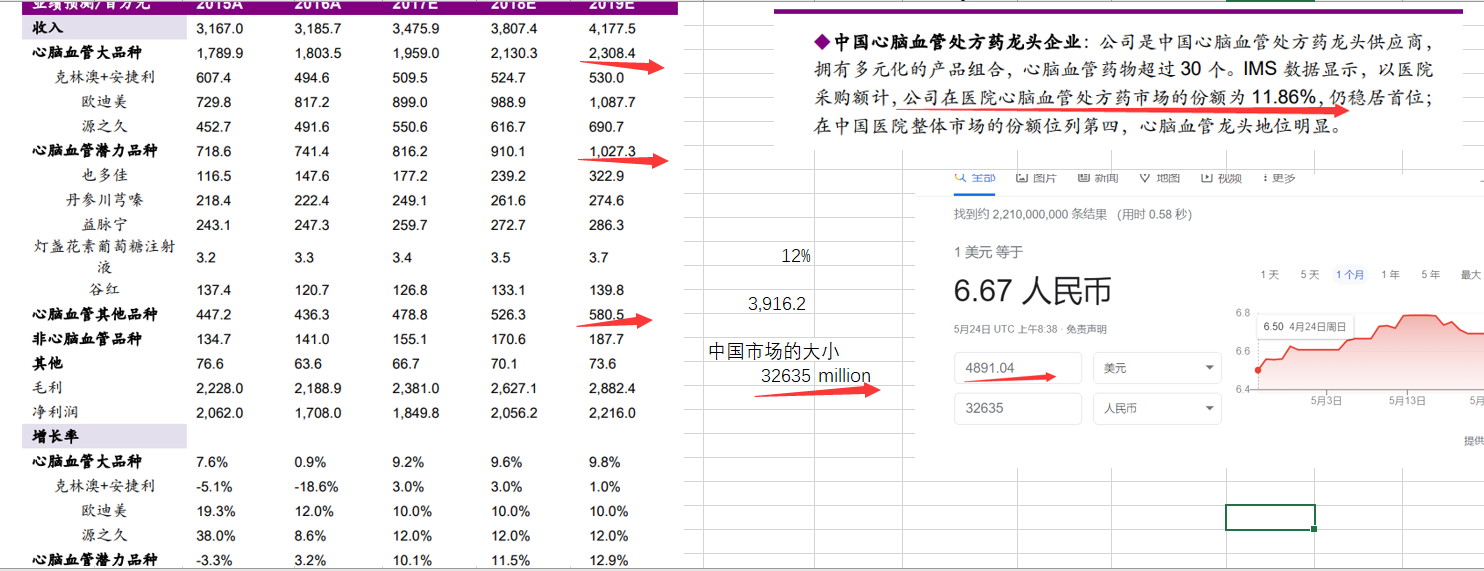Click the 丹参川芎嗪 row label
The image size is (1484, 571).
[x=104, y=200]
